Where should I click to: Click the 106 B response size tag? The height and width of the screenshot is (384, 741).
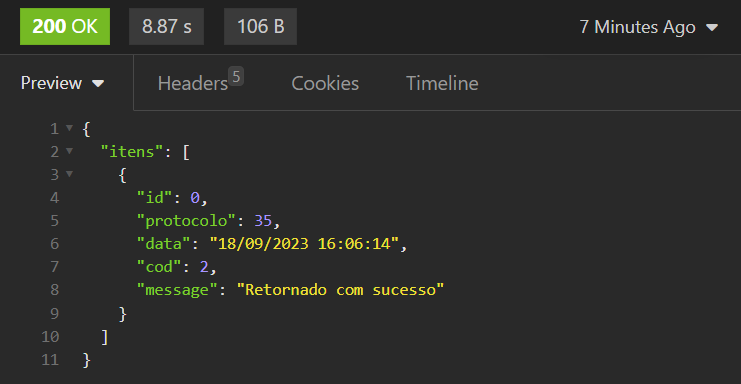260,26
